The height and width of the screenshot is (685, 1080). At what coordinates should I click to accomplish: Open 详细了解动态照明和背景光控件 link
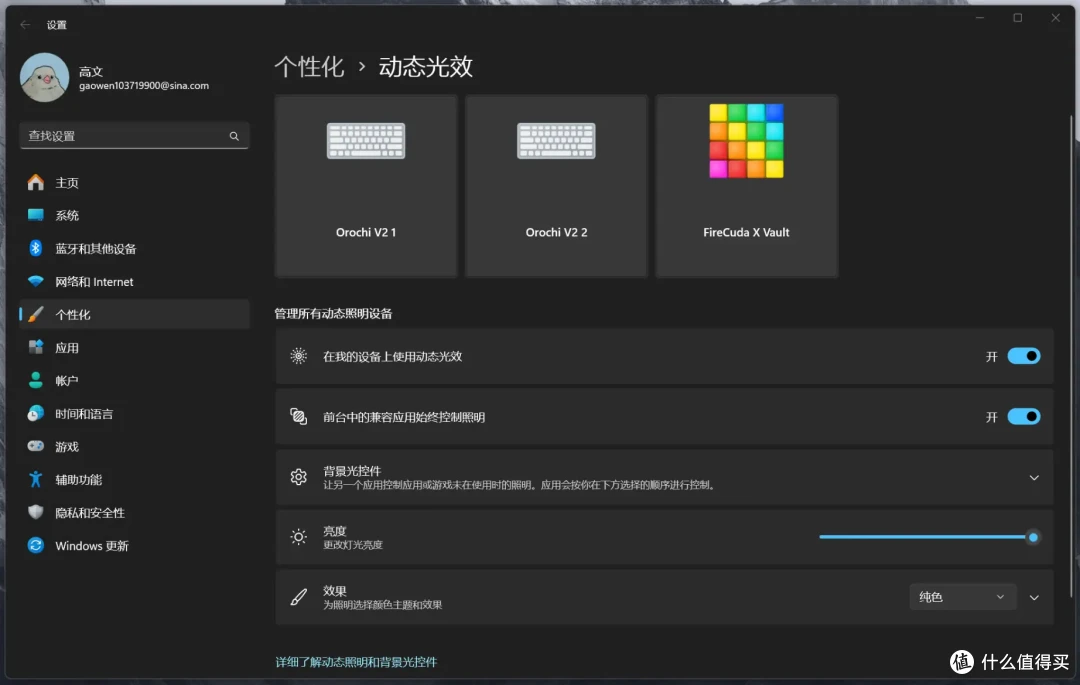(356, 662)
